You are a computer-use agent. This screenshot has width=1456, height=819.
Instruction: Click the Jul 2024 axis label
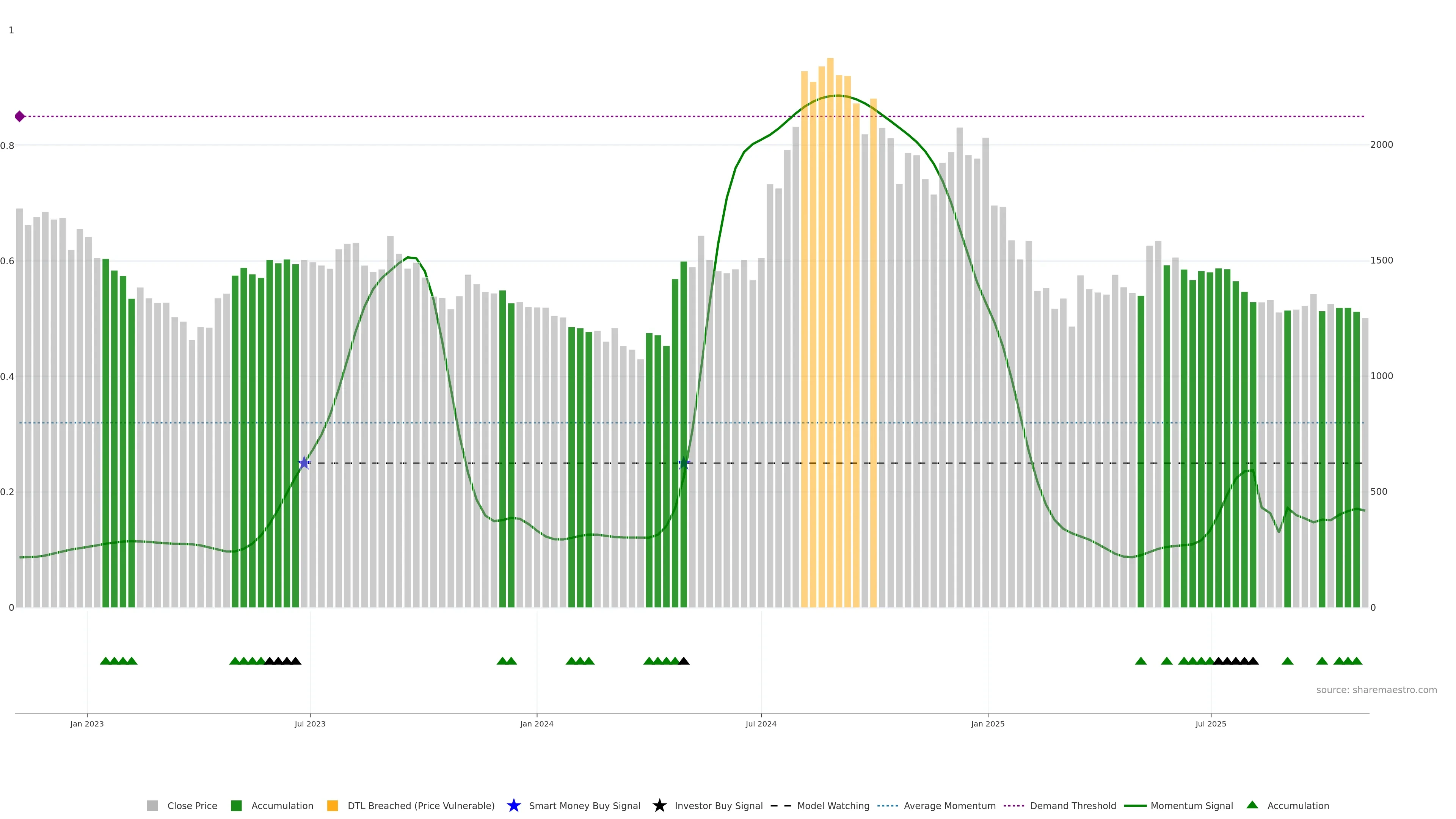click(x=761, y=723)
